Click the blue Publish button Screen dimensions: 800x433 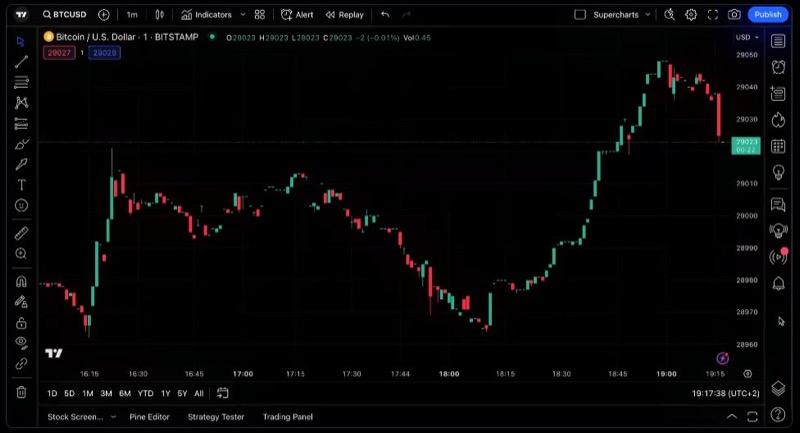[768, 15]
